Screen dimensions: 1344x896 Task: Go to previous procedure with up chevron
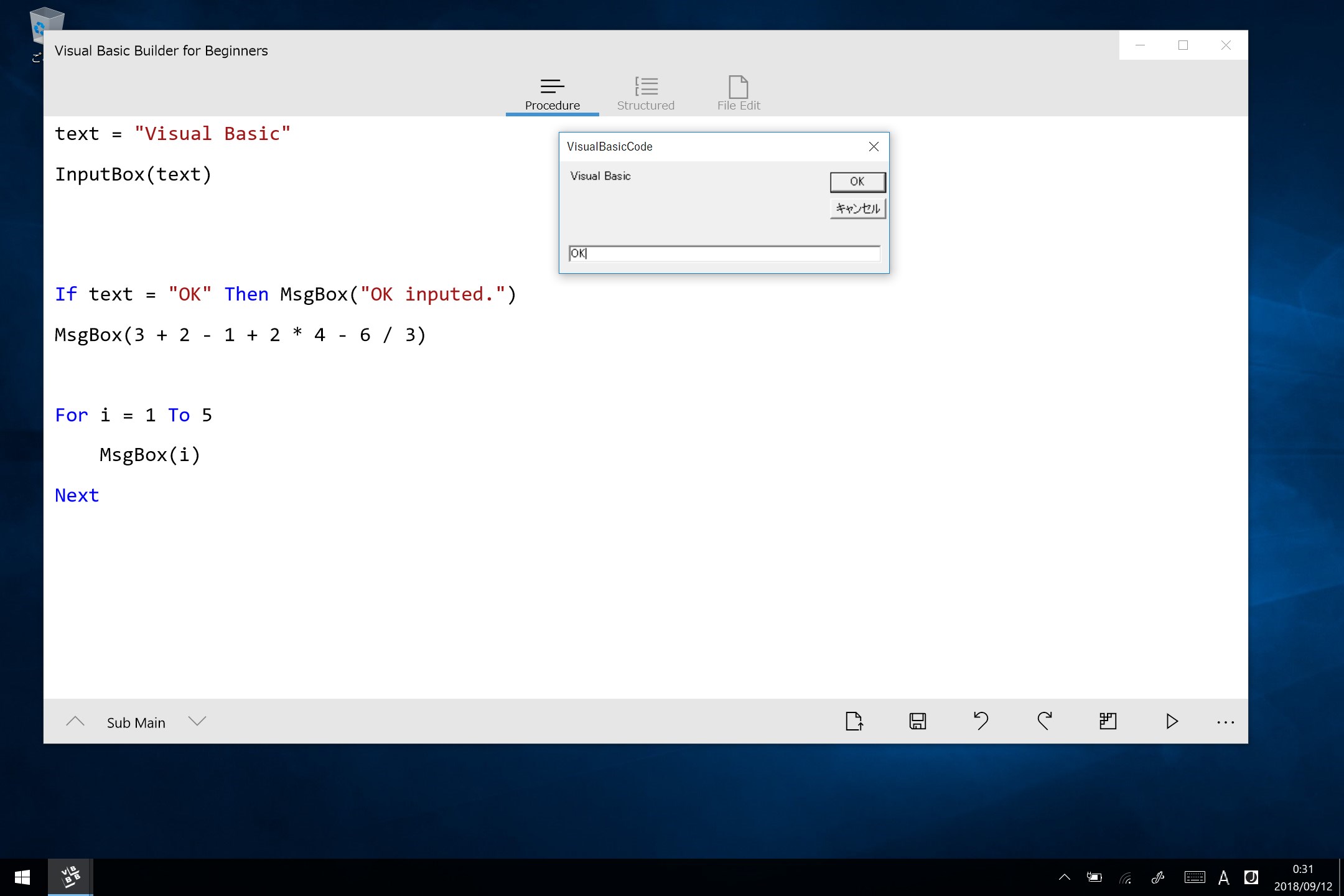click(x=75, y=722)
